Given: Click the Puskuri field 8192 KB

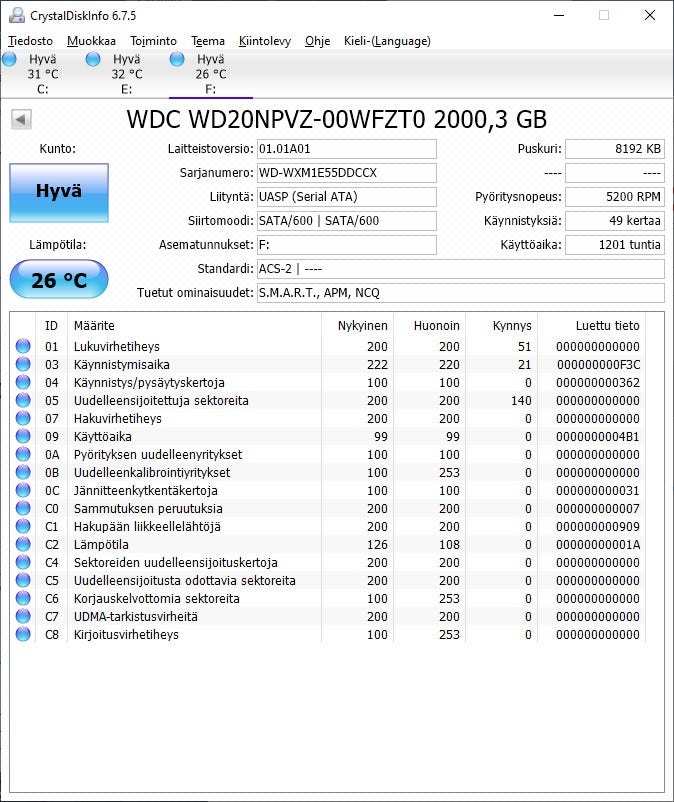Looking at the screenshot, I should pos(615,149).
